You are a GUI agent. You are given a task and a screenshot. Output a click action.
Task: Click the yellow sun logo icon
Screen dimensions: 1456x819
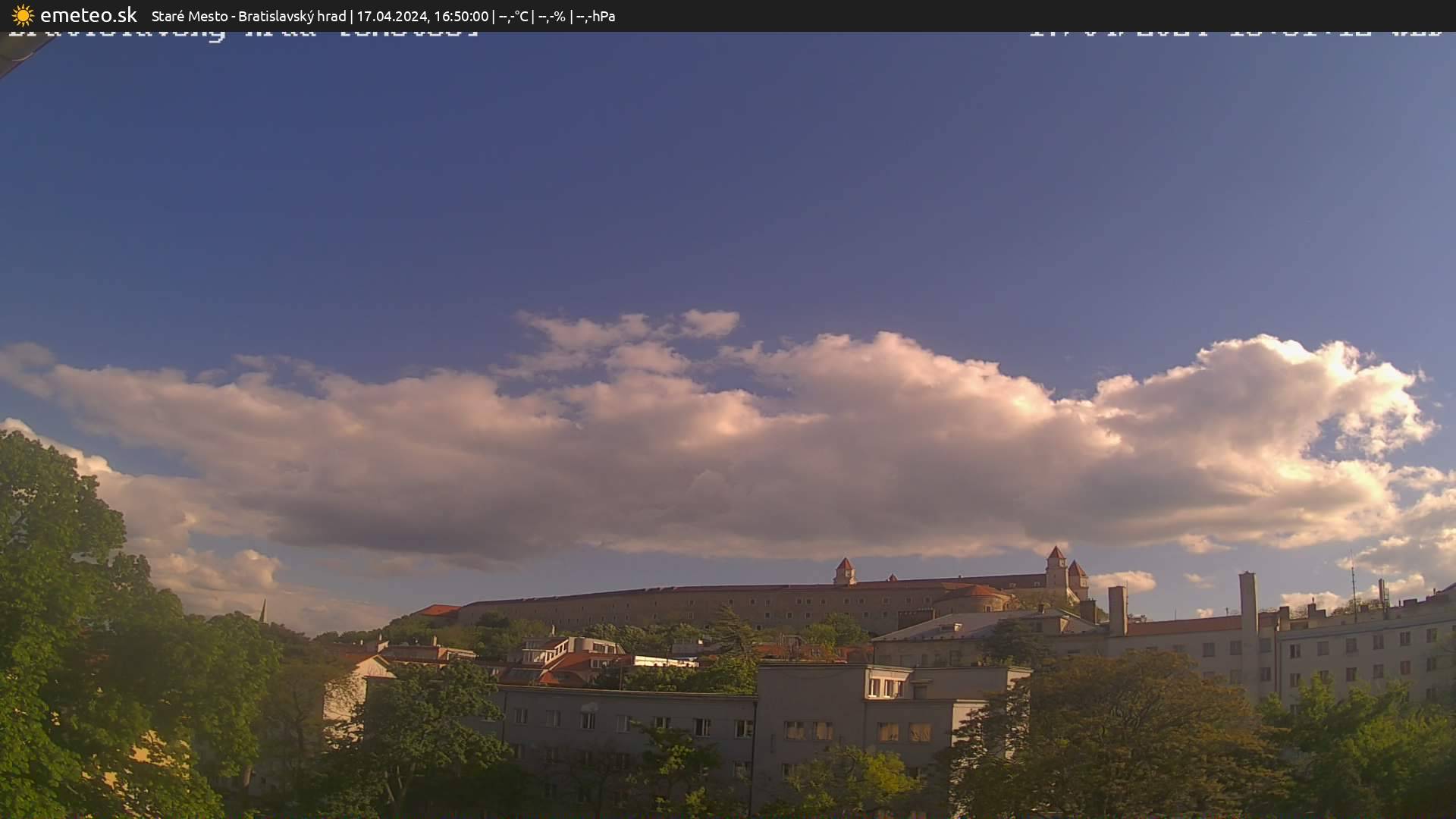[23, 15]
